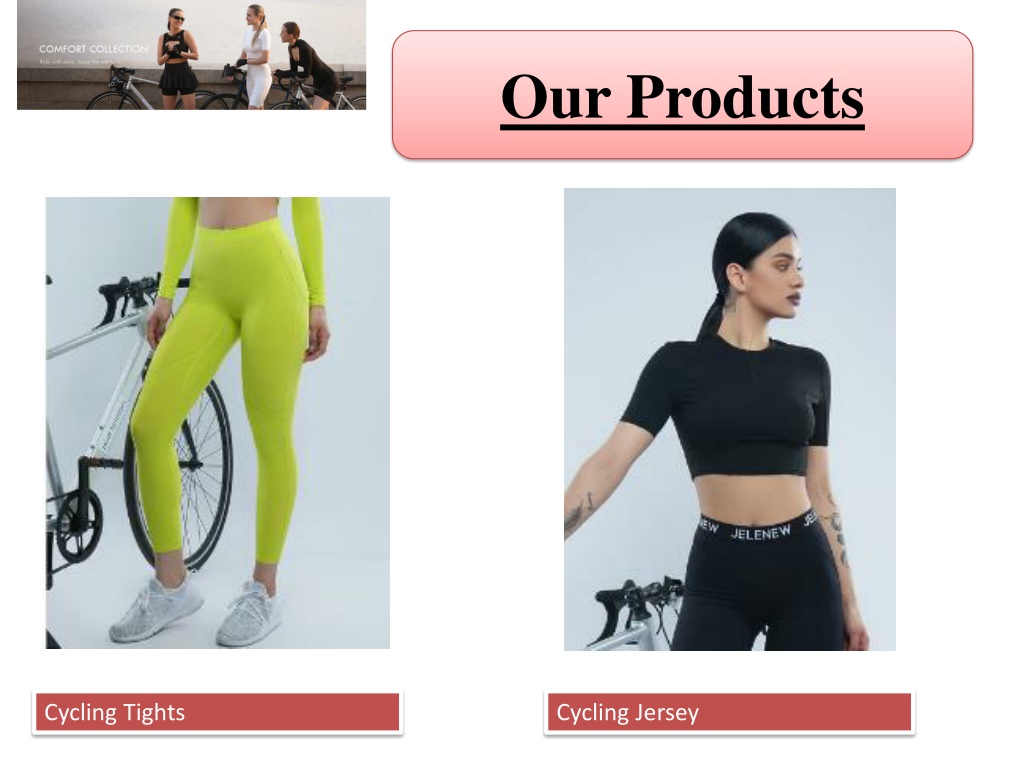The width and height of the screenshot is (1024, 768).
Task: Click the neon yellow long sleeve
Action: [308, 251]
